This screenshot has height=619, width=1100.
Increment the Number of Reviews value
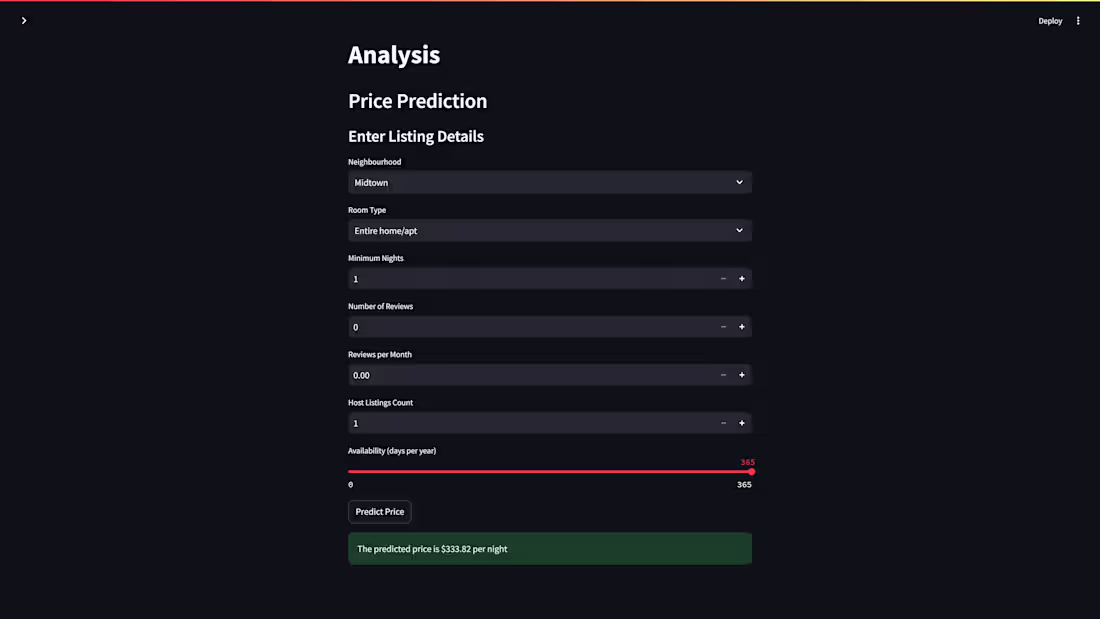741,326
